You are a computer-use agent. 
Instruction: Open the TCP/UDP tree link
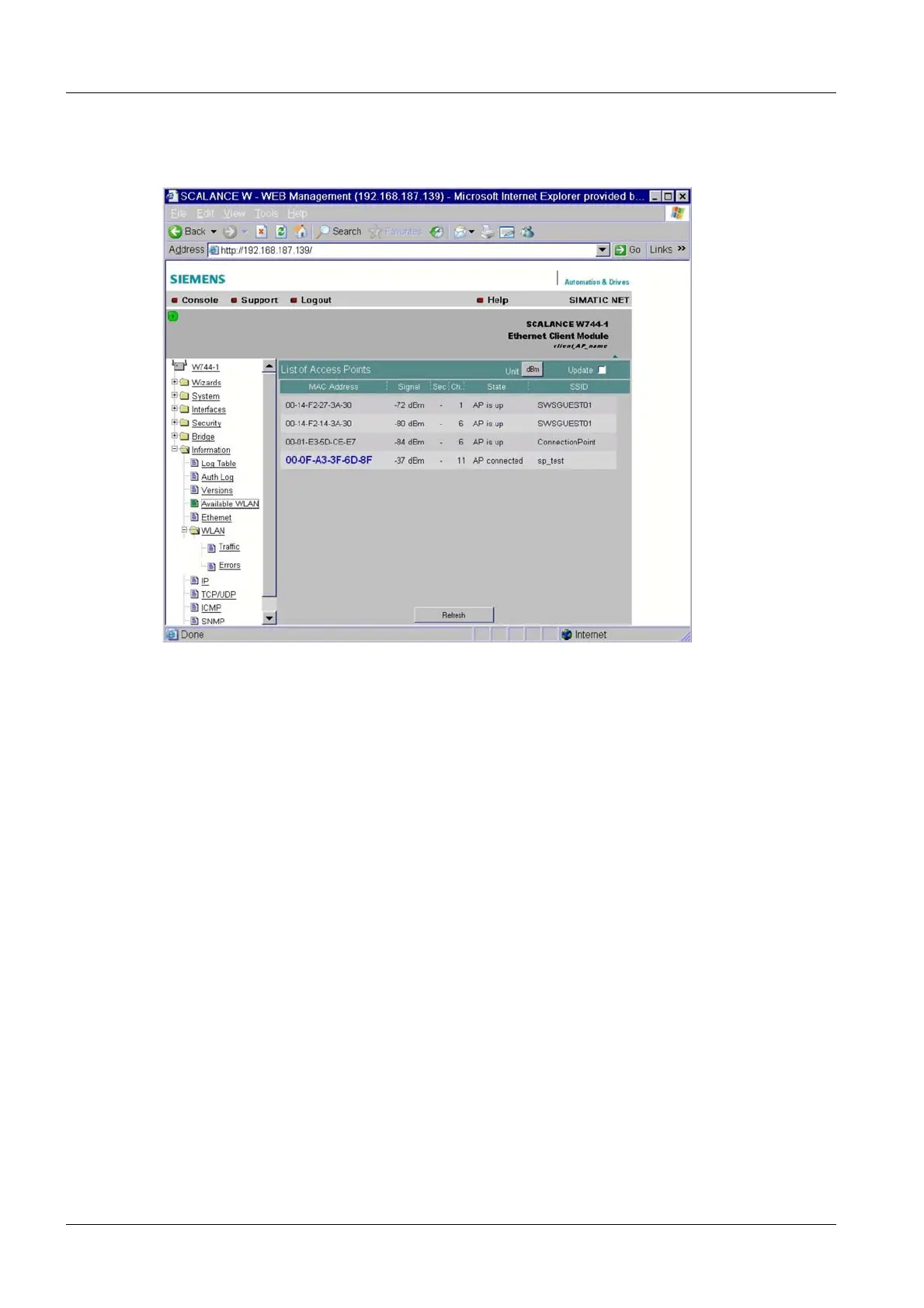218,594
